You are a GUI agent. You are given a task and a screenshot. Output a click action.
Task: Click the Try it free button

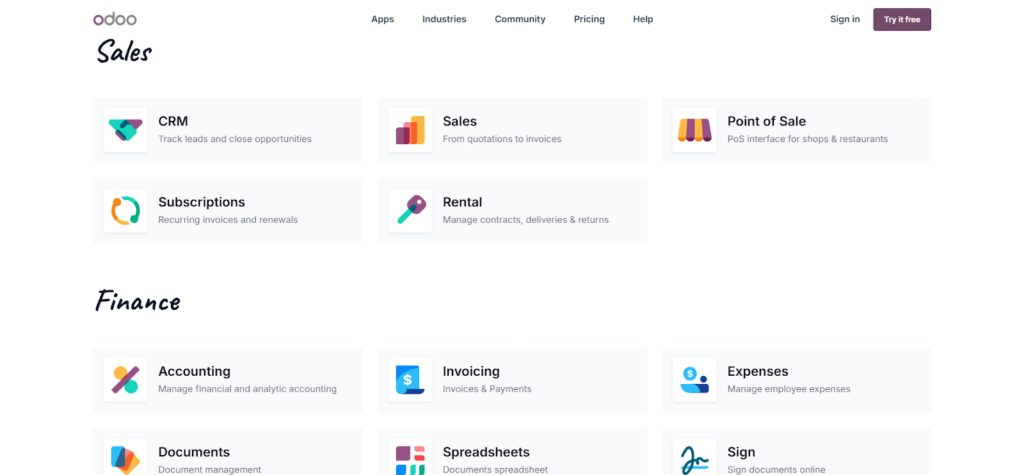[x=902, y=20]
